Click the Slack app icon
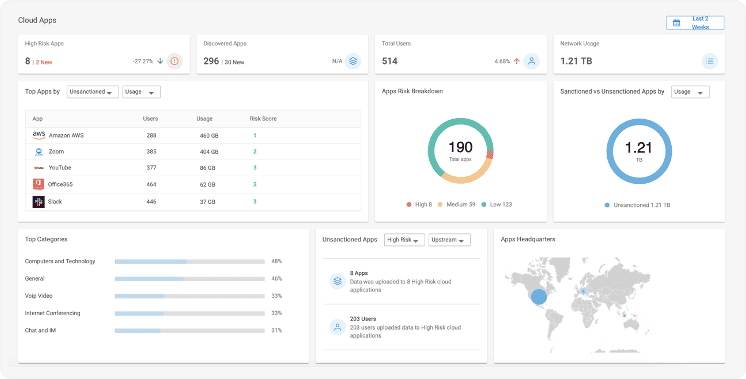The image size is (746, 379). coord(39,202)
